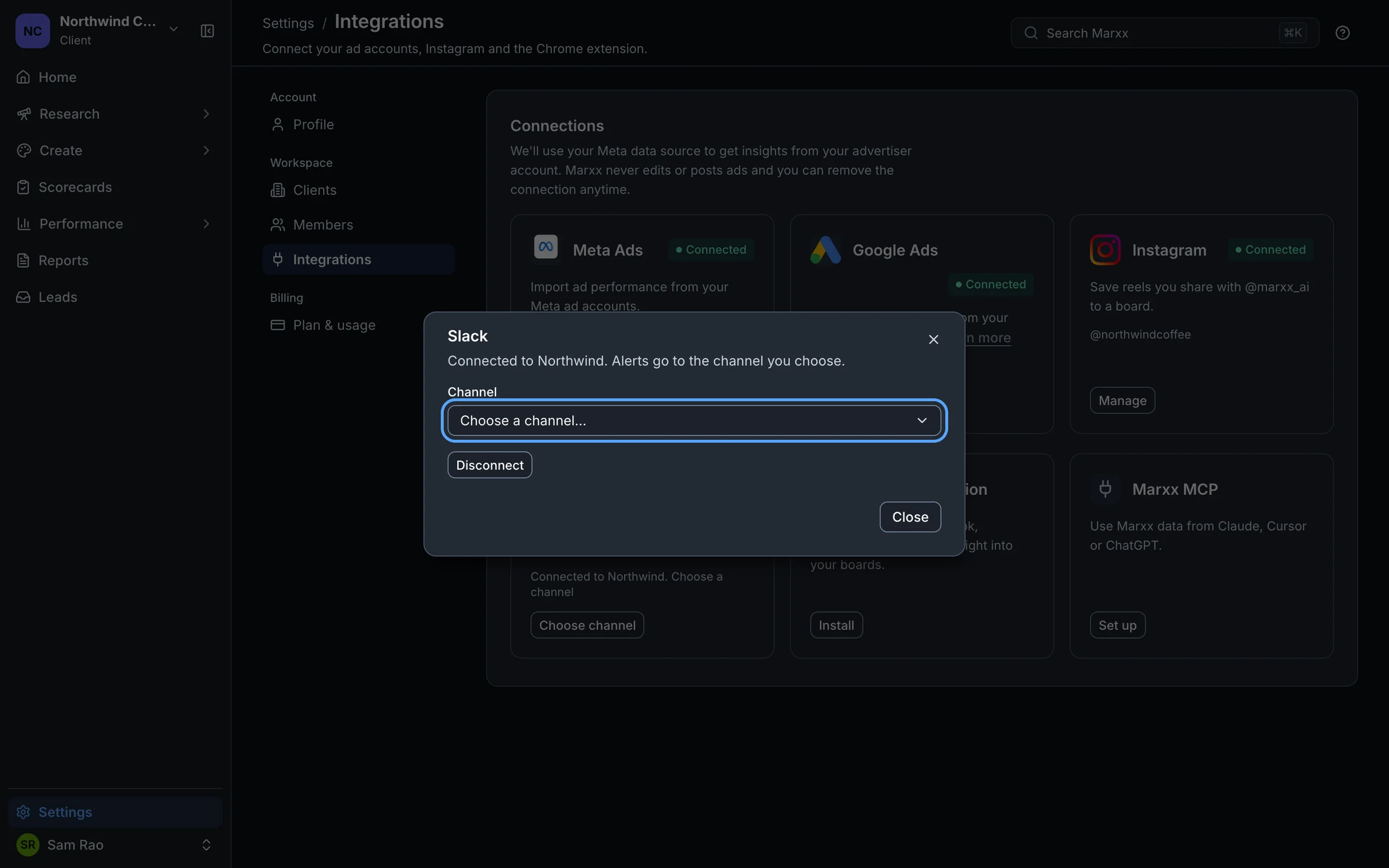This screenshot has width=1389, height=868.
Task: Open the Choose a channel dropdown
Action: point(694,421)
